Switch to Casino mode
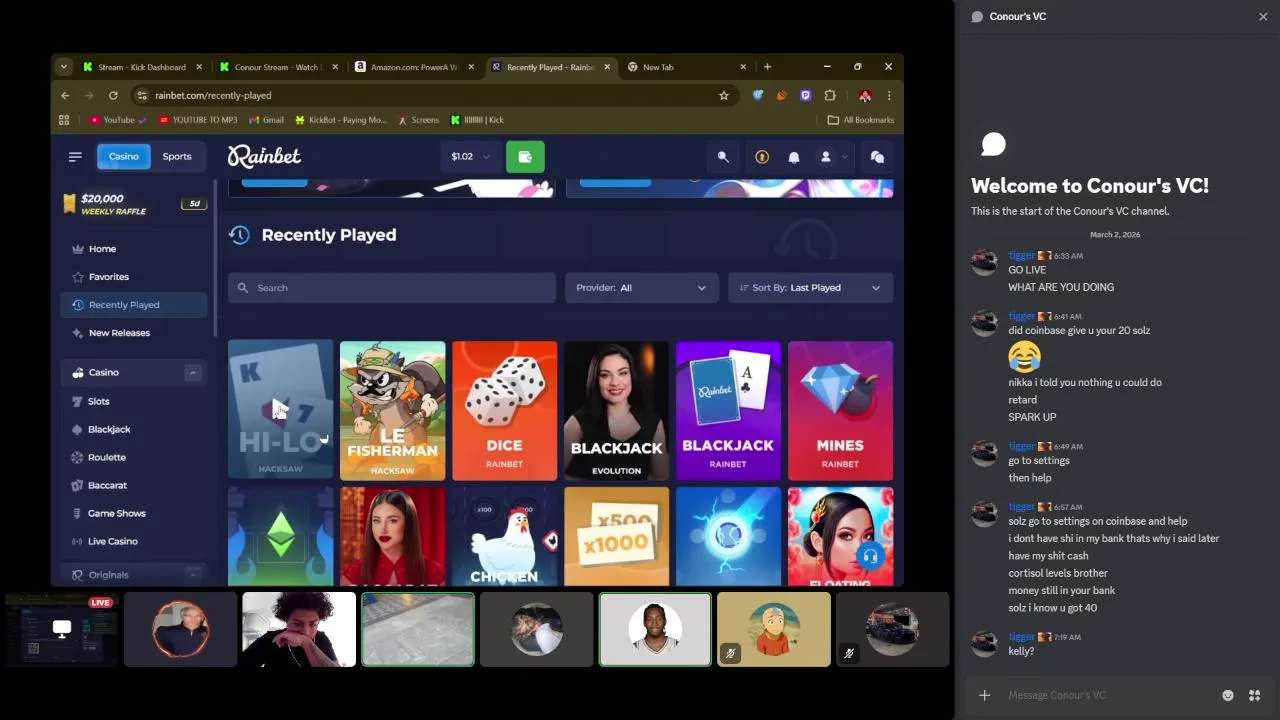The height and width of the screenshot is (720, 1280). 124,156
